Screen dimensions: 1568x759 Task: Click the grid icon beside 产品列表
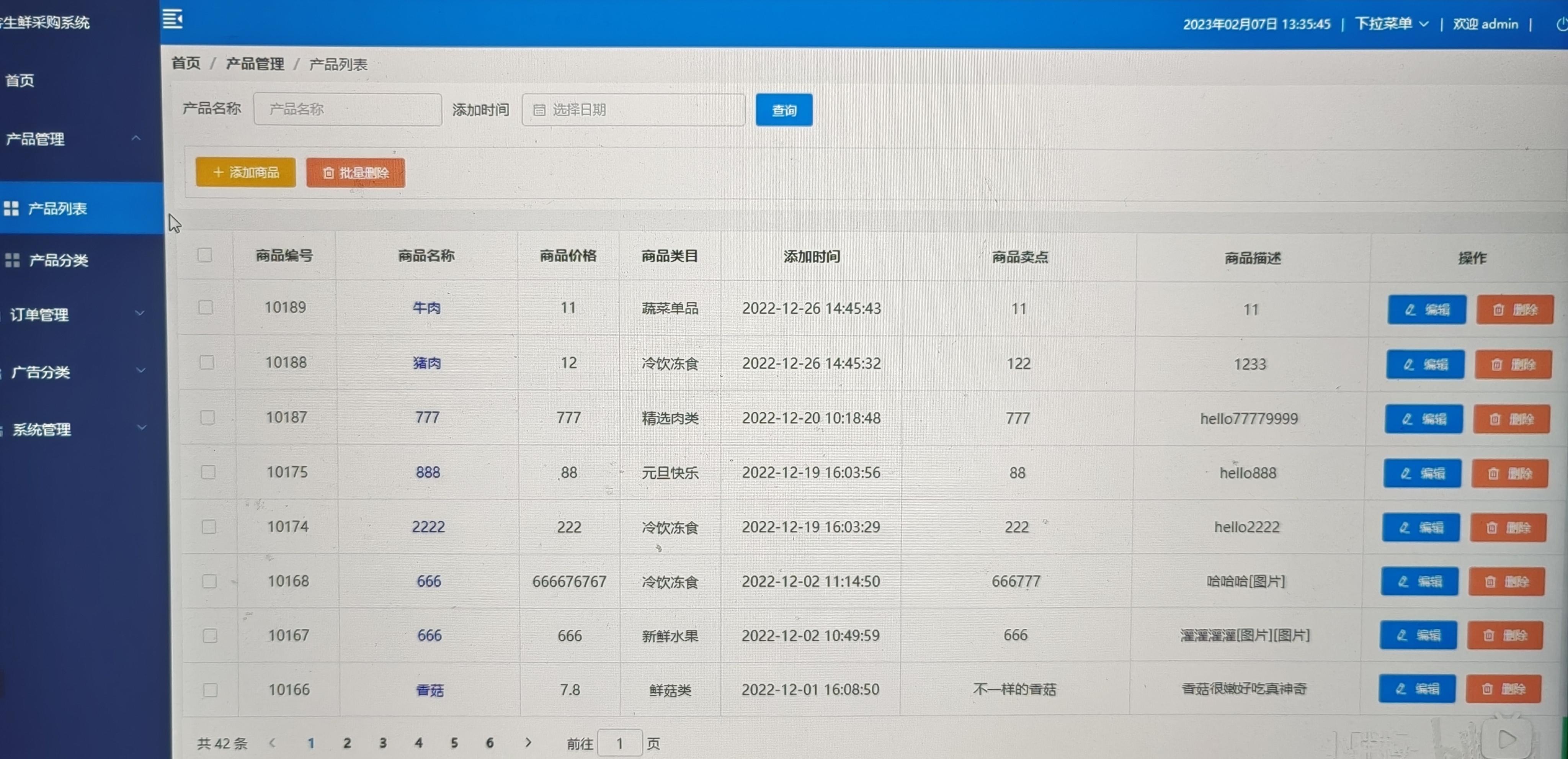(11, 208)
